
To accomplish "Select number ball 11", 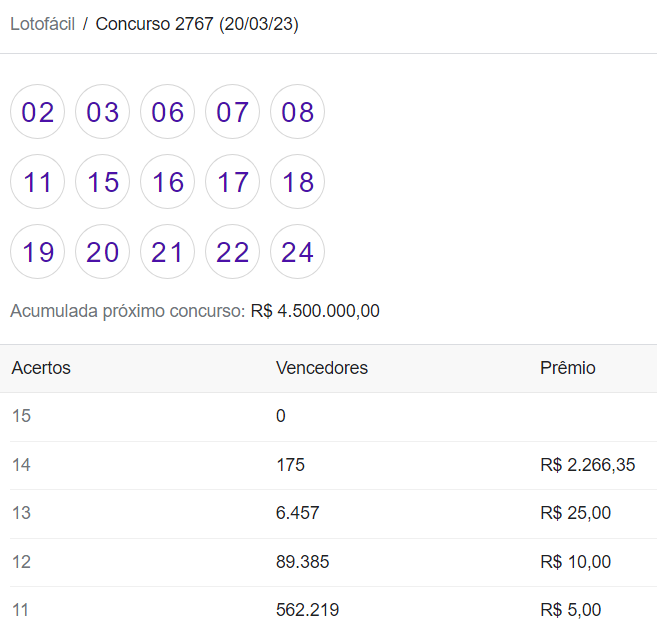I will pyautogui.click(x=37, y=181).
